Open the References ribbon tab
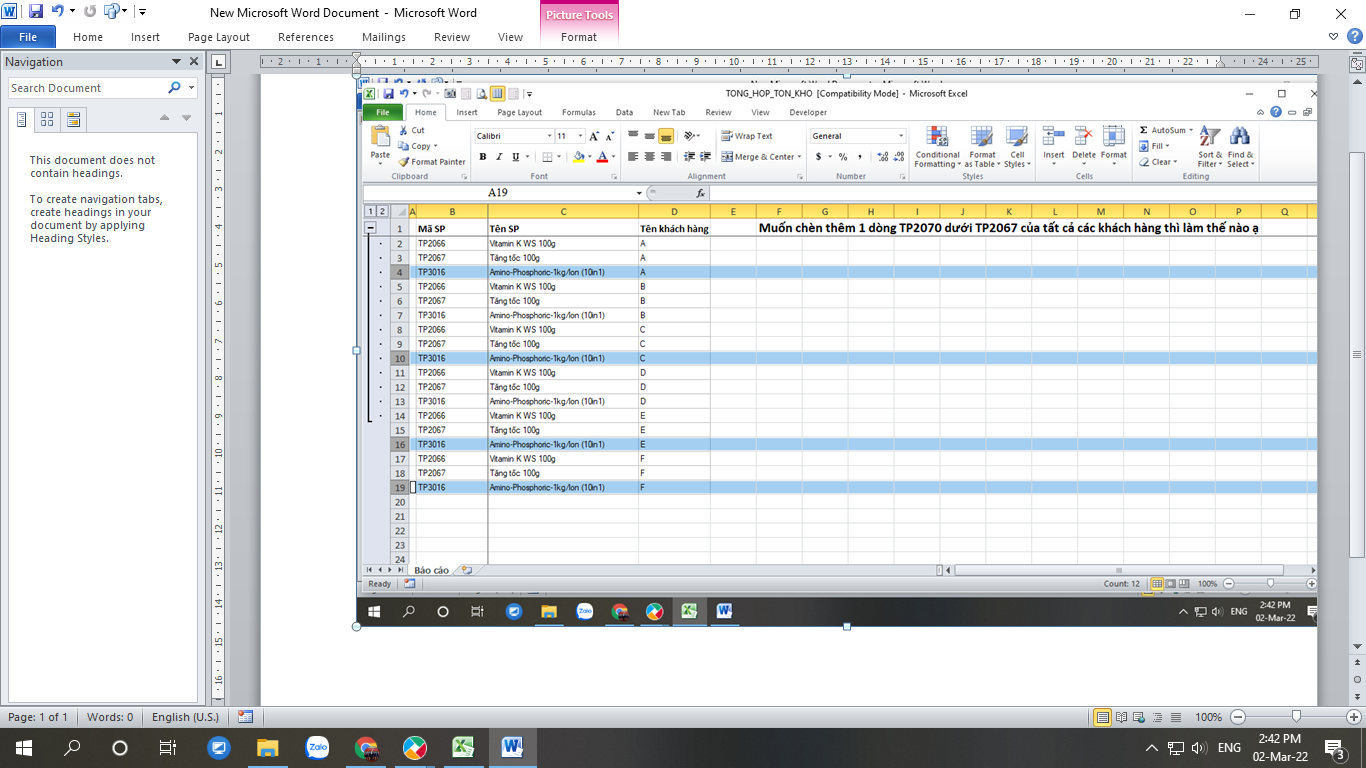1366x768 pixels. pos(306,37)
